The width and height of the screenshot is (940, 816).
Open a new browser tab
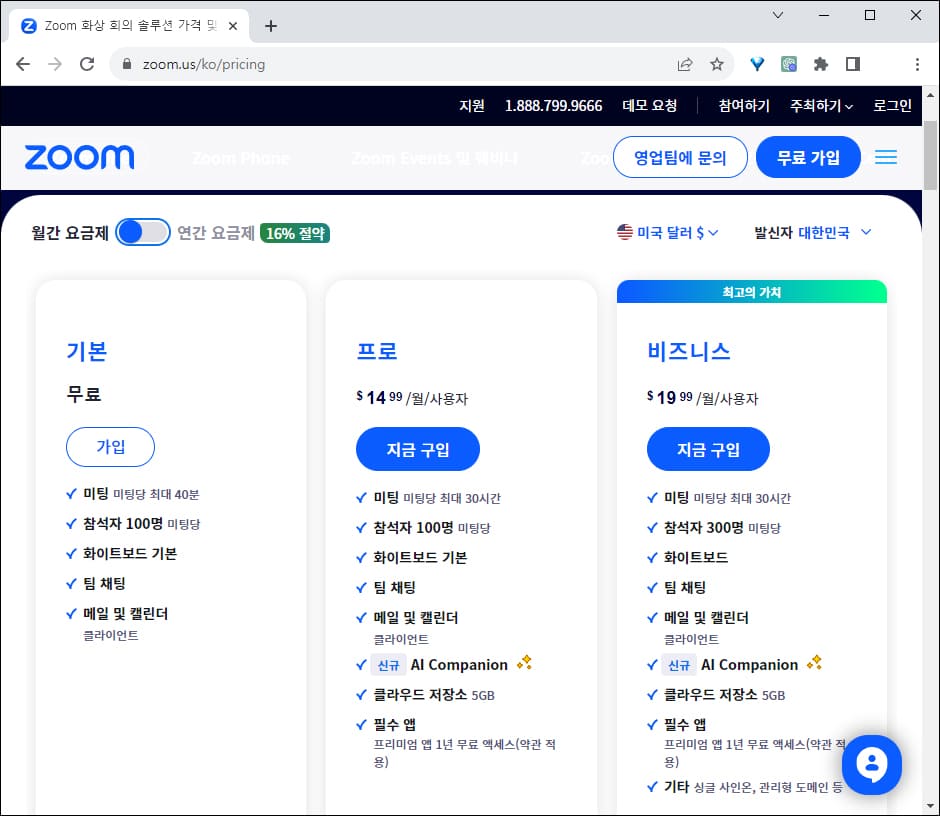pyautogui.click(x=270, y=25)
